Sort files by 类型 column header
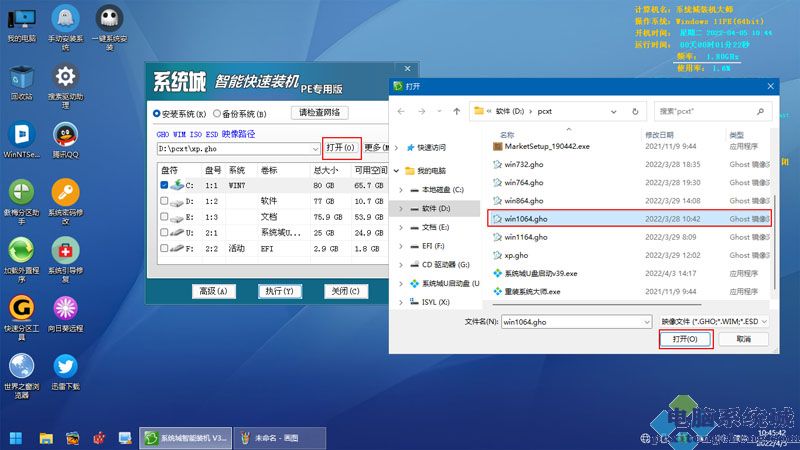800x450 pixels. (x=736, y=135)
